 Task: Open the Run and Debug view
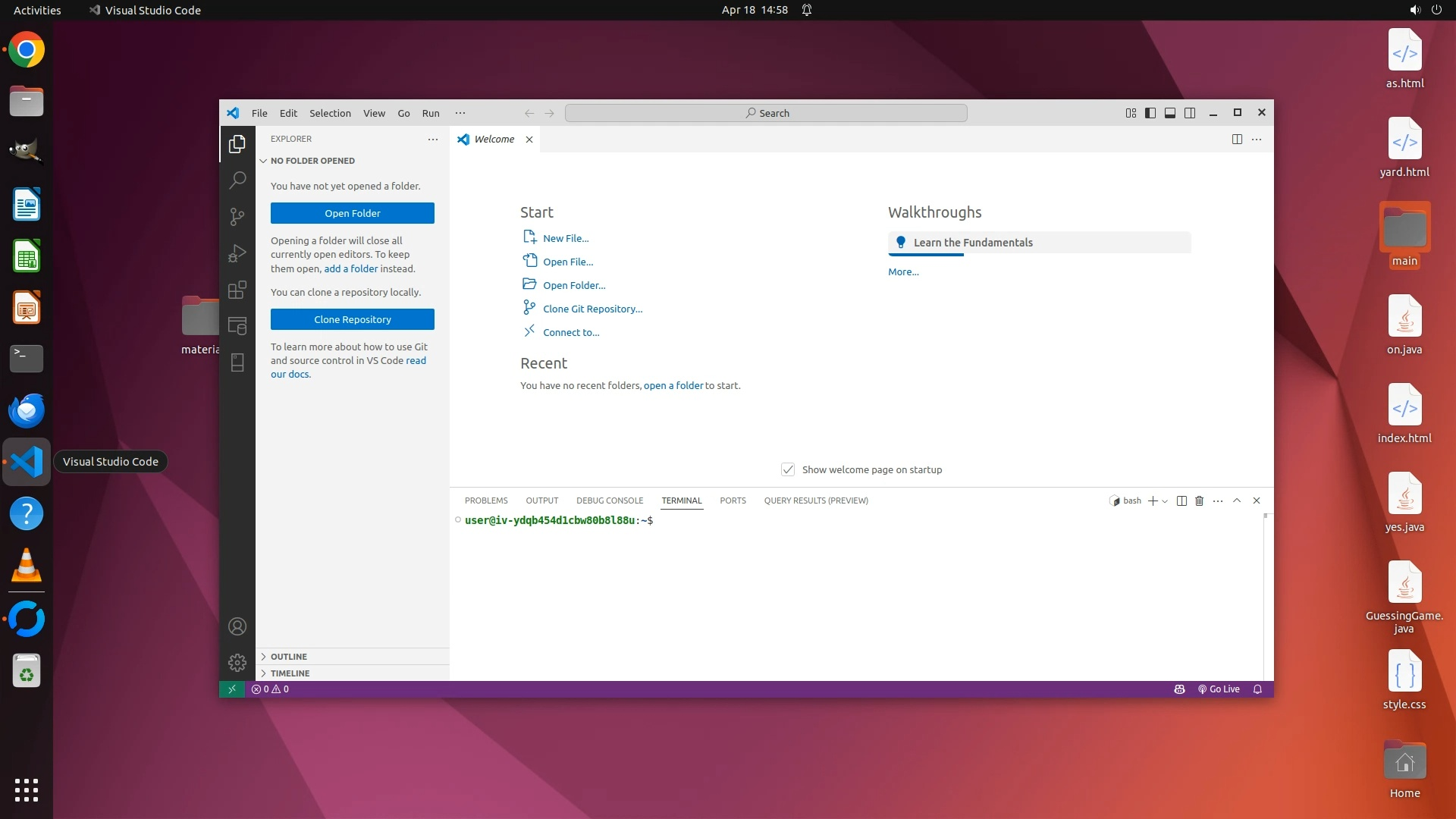[237, 253]
